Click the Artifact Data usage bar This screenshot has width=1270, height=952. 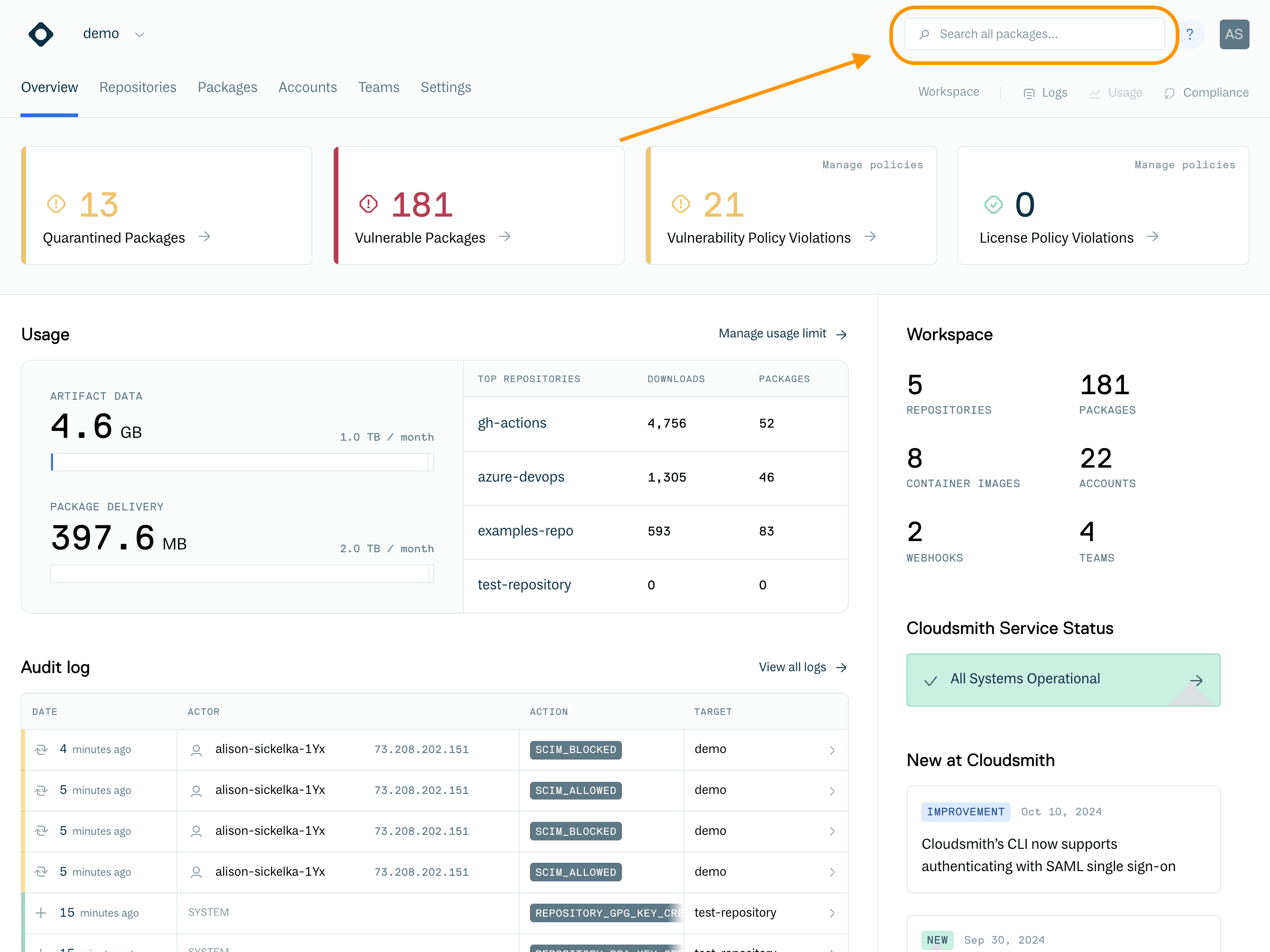tap(242, 462)
